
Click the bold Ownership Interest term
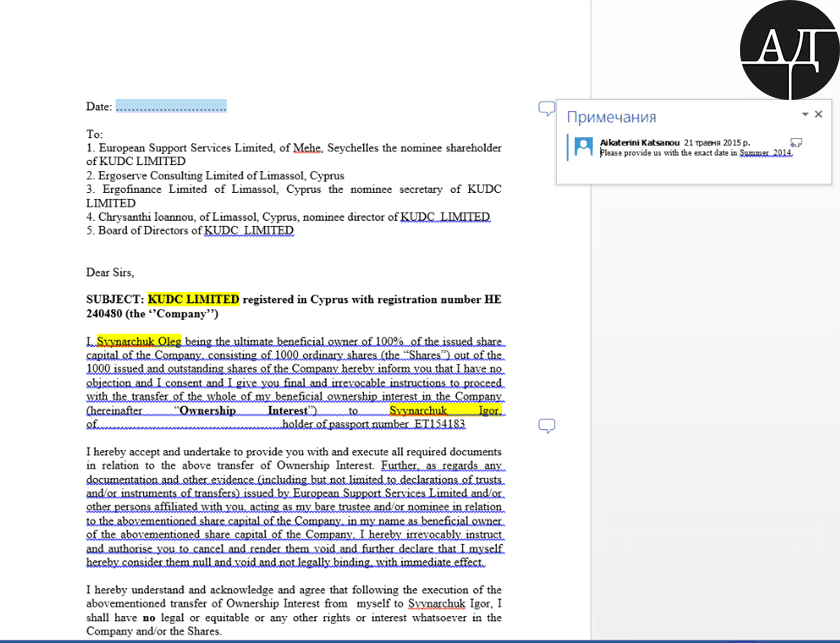[245, 410]
